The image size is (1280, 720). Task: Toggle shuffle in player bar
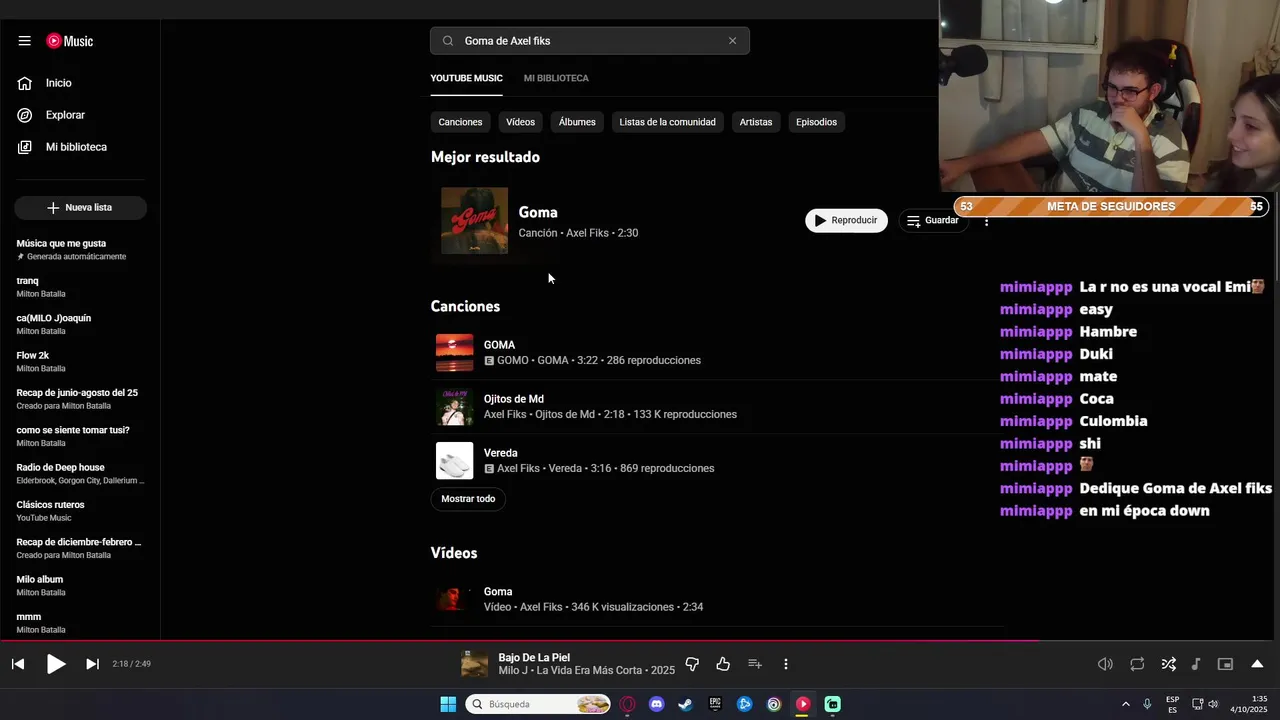pos(1168,664)
